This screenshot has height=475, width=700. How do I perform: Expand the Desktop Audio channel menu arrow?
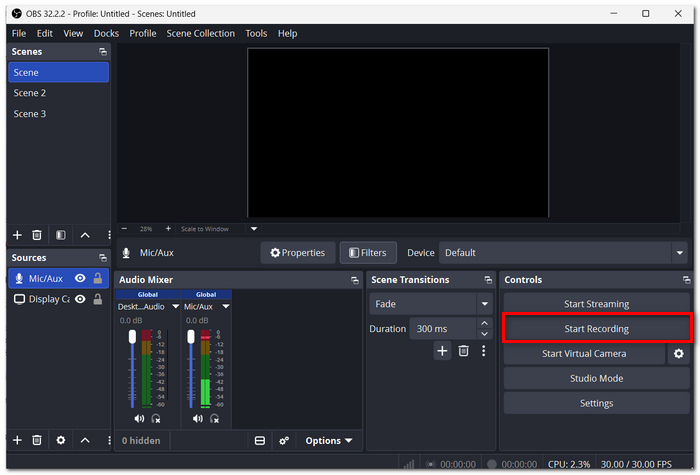click(175, 306)
